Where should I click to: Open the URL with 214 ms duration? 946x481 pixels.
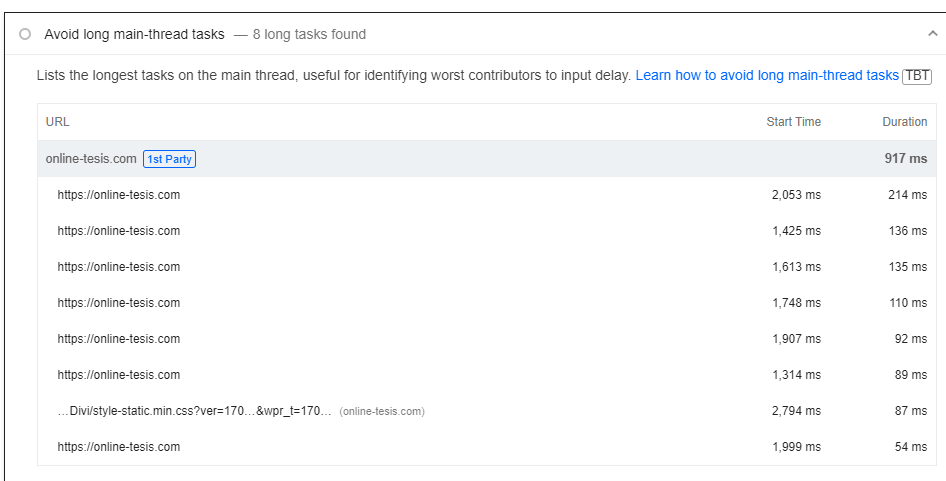point(119,195)
